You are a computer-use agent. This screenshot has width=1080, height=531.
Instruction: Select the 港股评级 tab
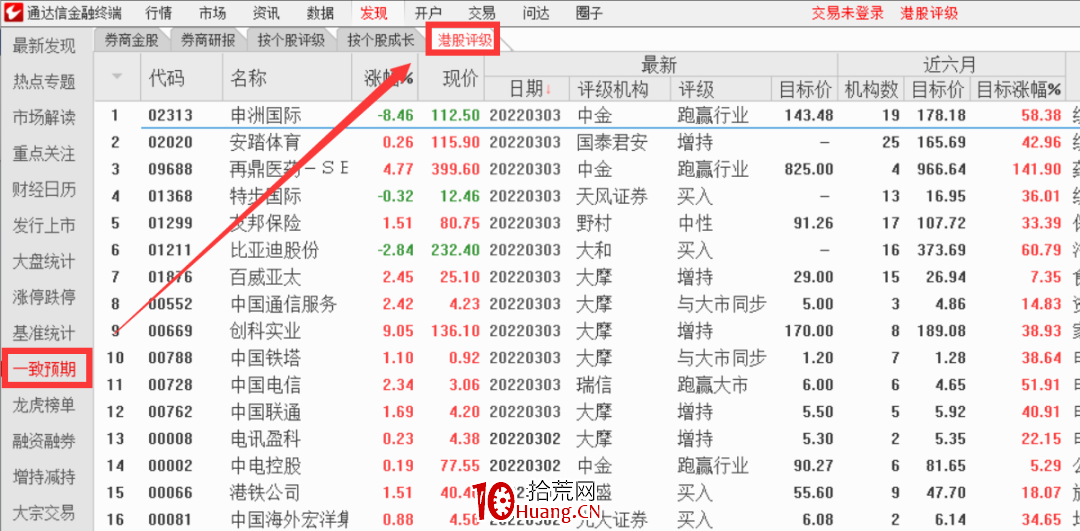465,41
